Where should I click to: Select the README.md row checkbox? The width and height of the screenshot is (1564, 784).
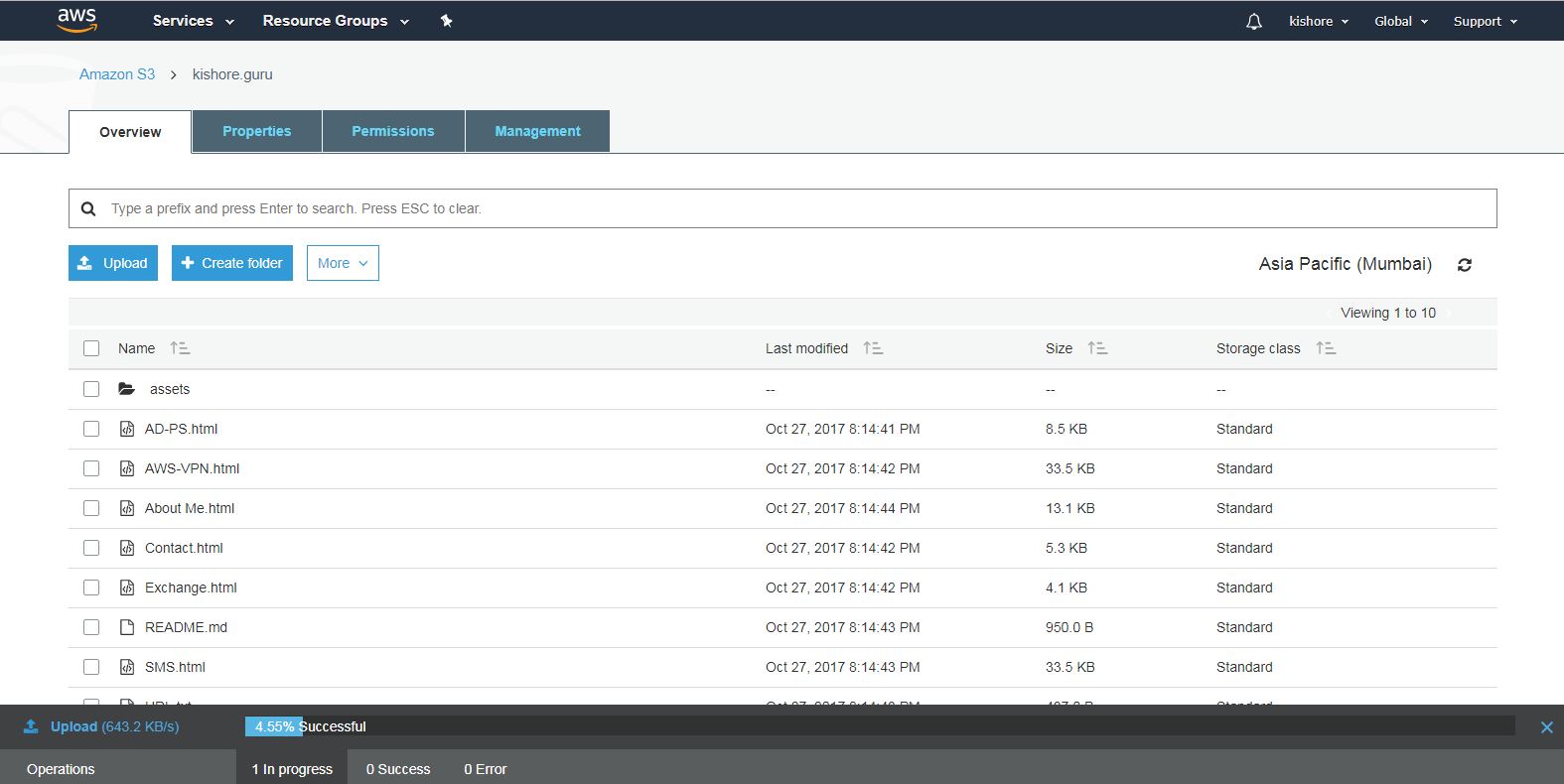[91, 627]
